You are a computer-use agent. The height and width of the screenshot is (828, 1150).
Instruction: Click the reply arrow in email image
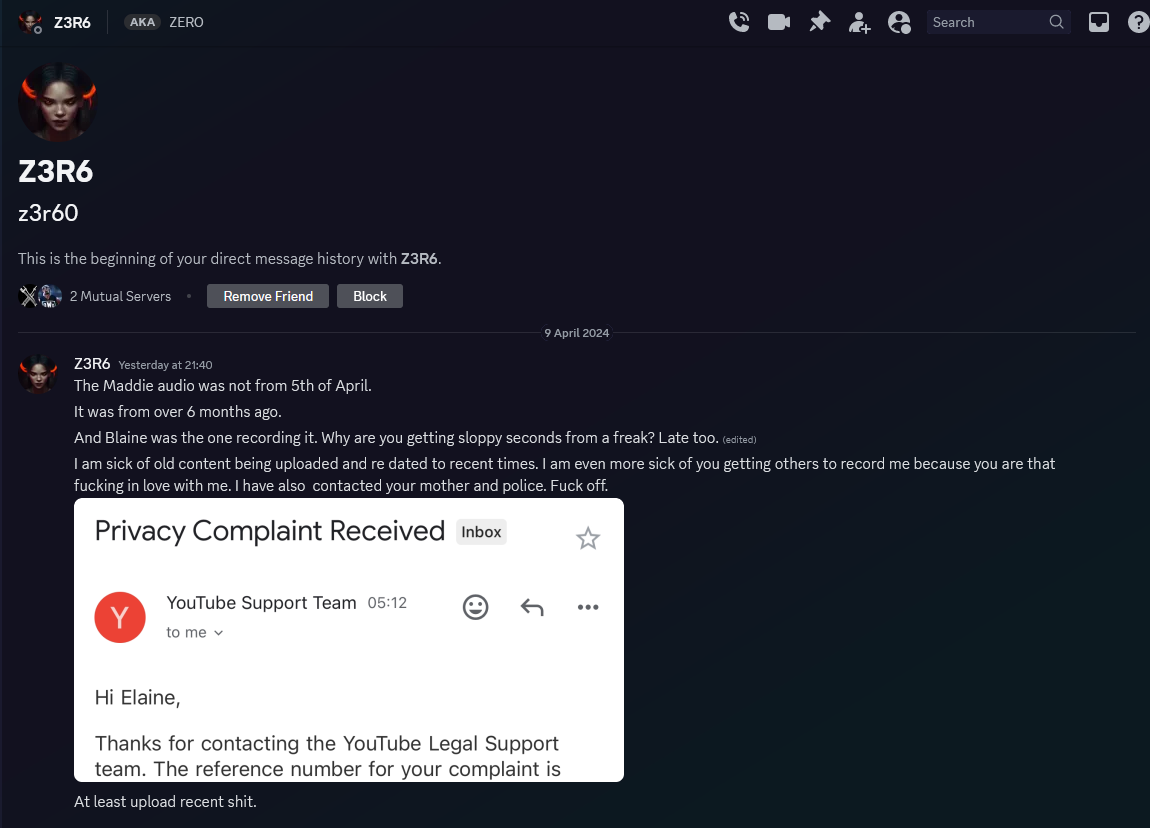[532, 607]
